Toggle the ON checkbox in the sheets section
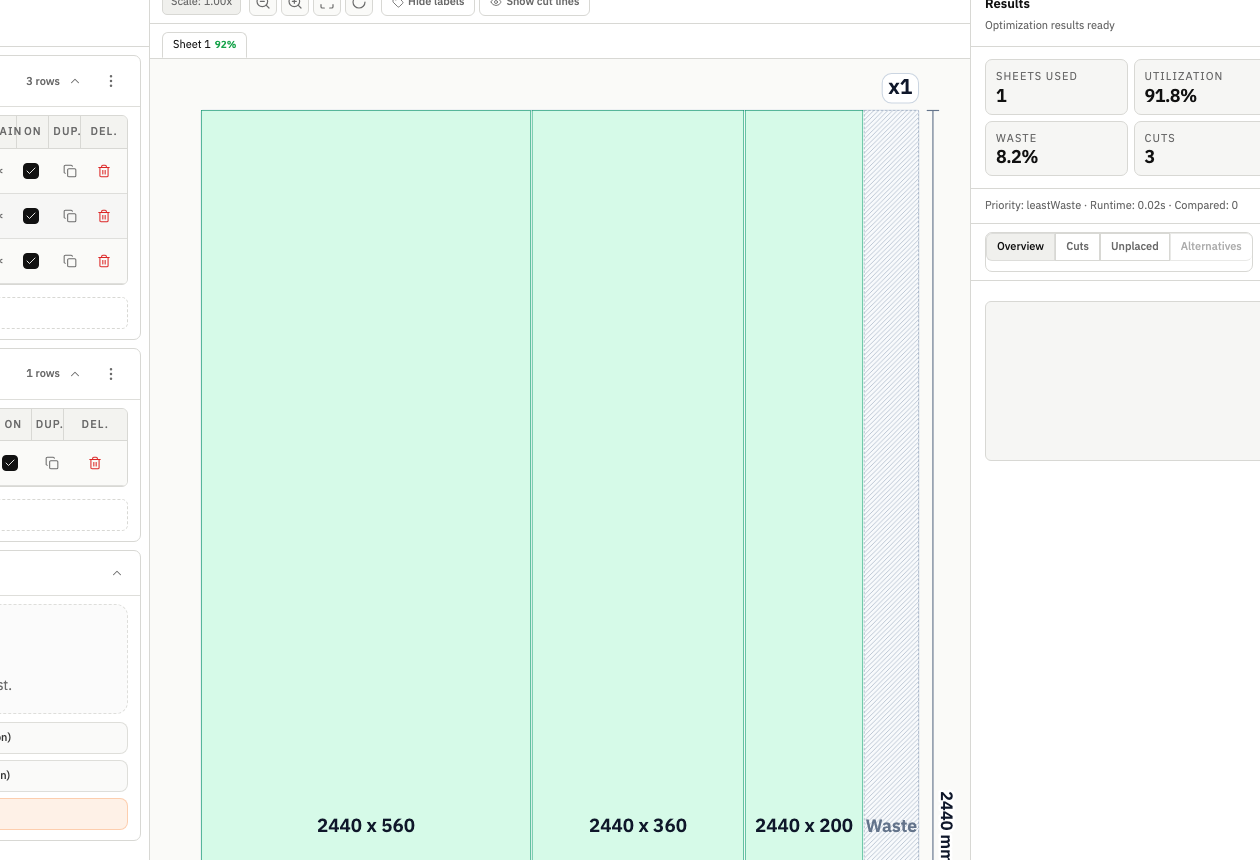The width and height of the screenshot is (1260, 860). click(11, 463)
